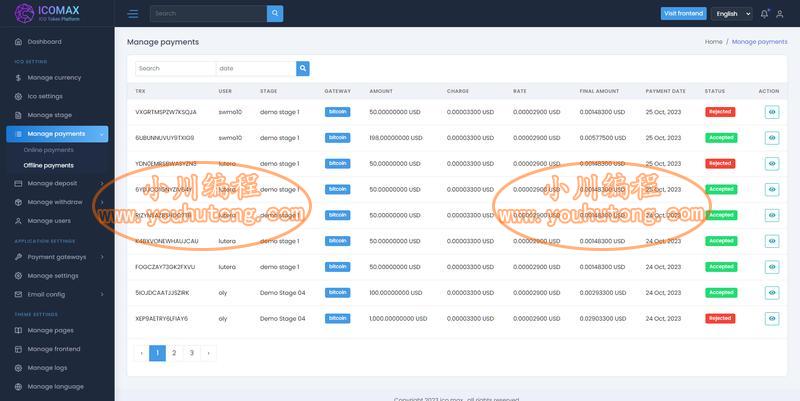Collapse the Manage payments submenu
This screenshot has width=800, height=401.
pyautogui.click(x=102, y=134)
